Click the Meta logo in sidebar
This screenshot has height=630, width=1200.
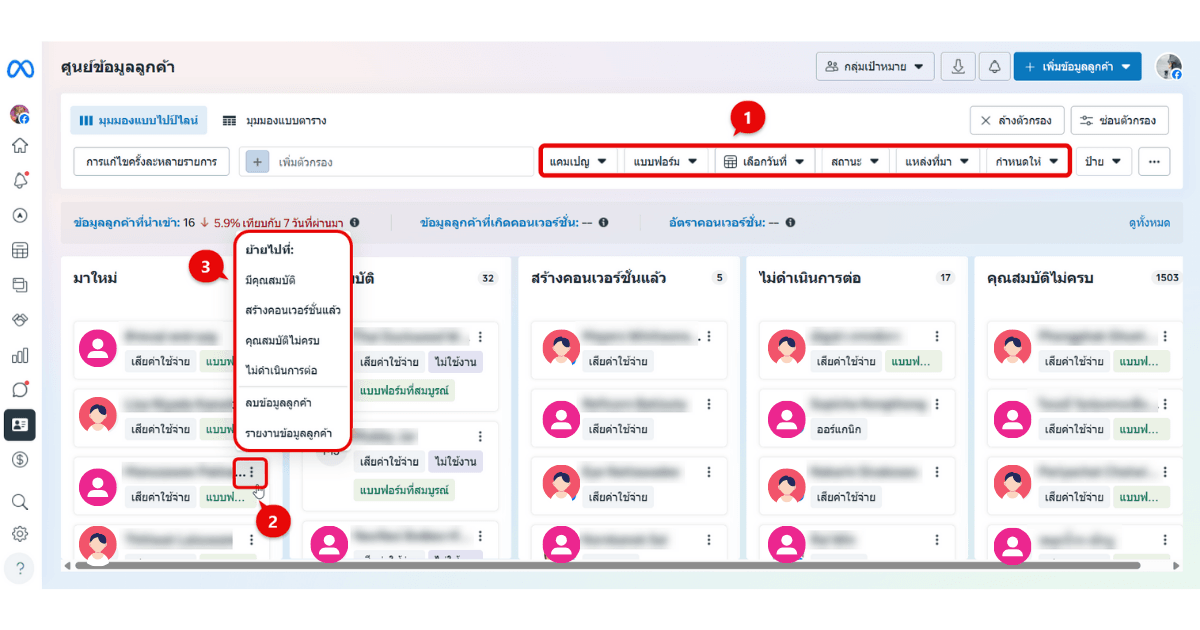(20, 69)
